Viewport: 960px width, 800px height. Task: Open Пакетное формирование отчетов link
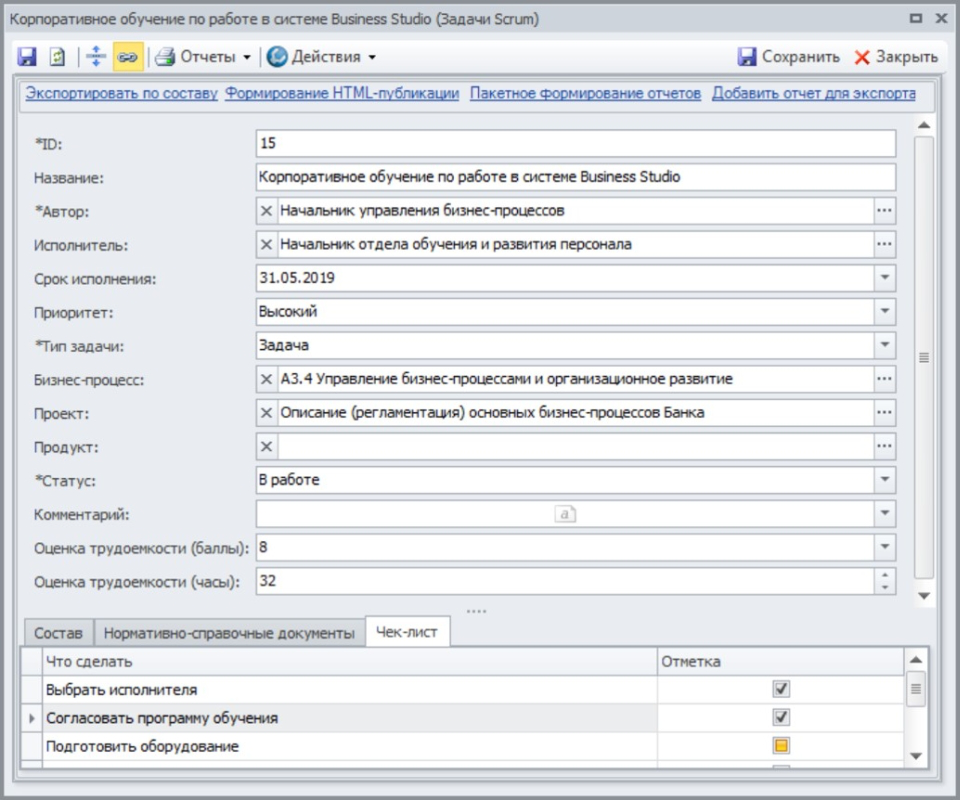click(x=585, y=94)
